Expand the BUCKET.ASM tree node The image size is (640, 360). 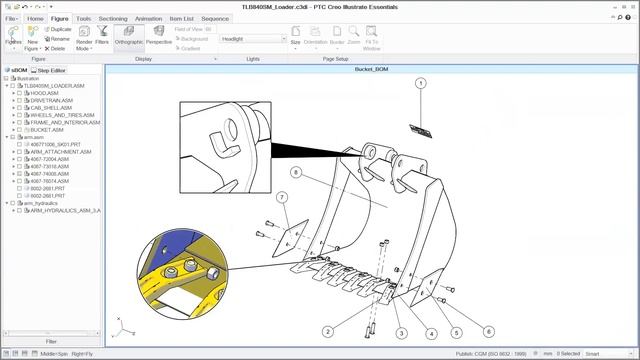coord(13,130)
